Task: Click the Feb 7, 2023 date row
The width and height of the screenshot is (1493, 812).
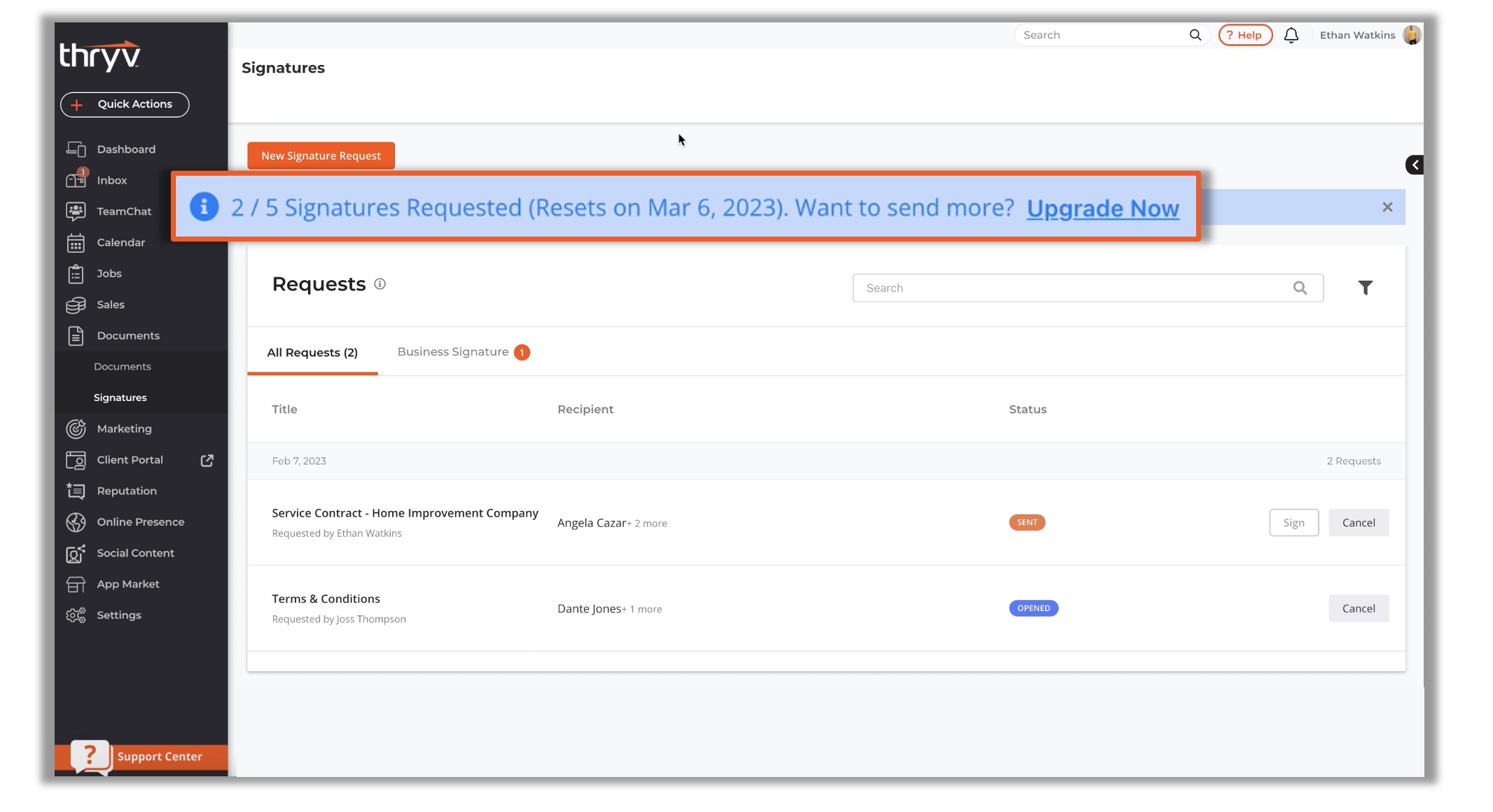Action: click(826, 461)
